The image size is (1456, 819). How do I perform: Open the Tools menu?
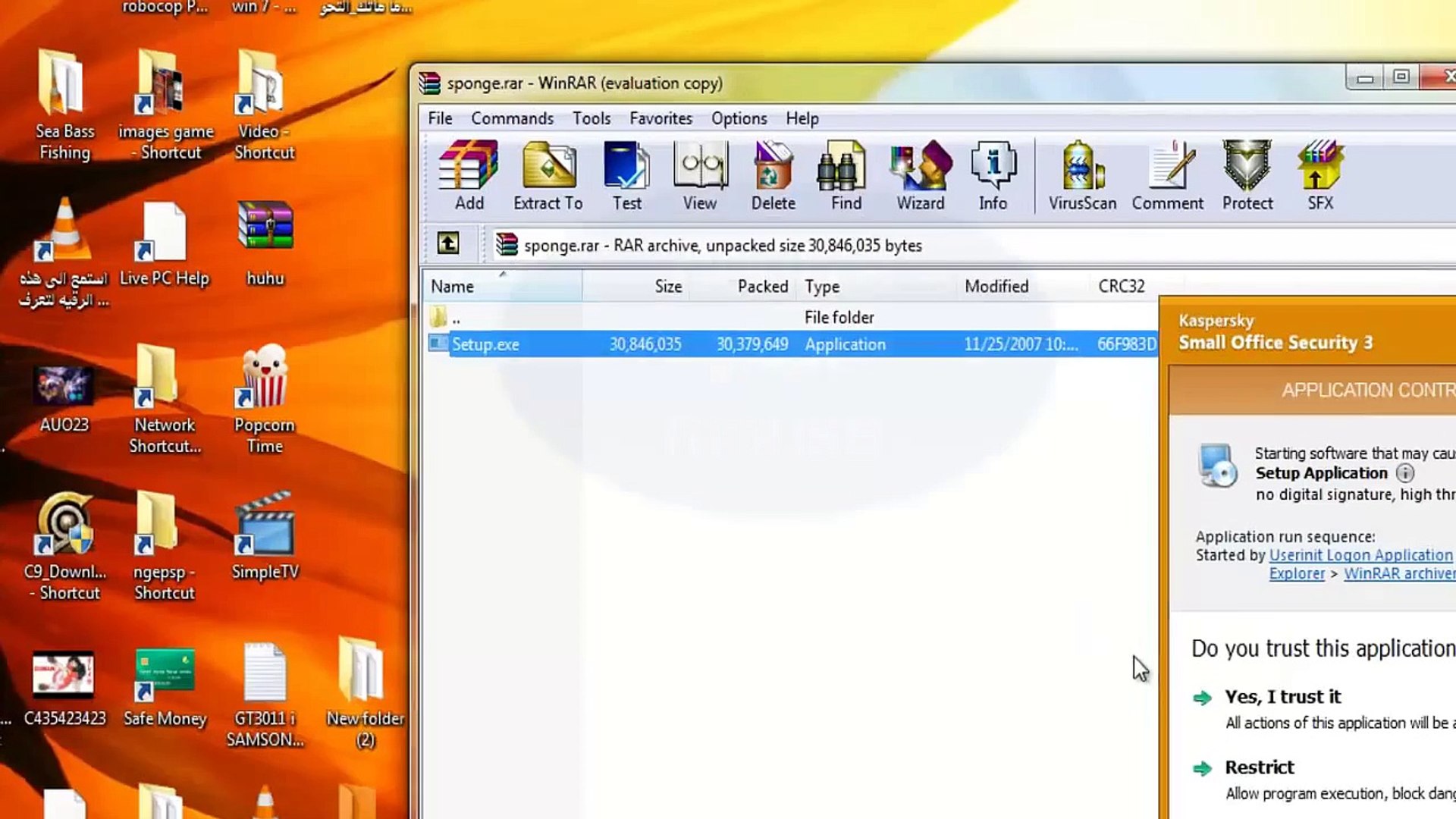pyautogui.click(x=591, y=118)
